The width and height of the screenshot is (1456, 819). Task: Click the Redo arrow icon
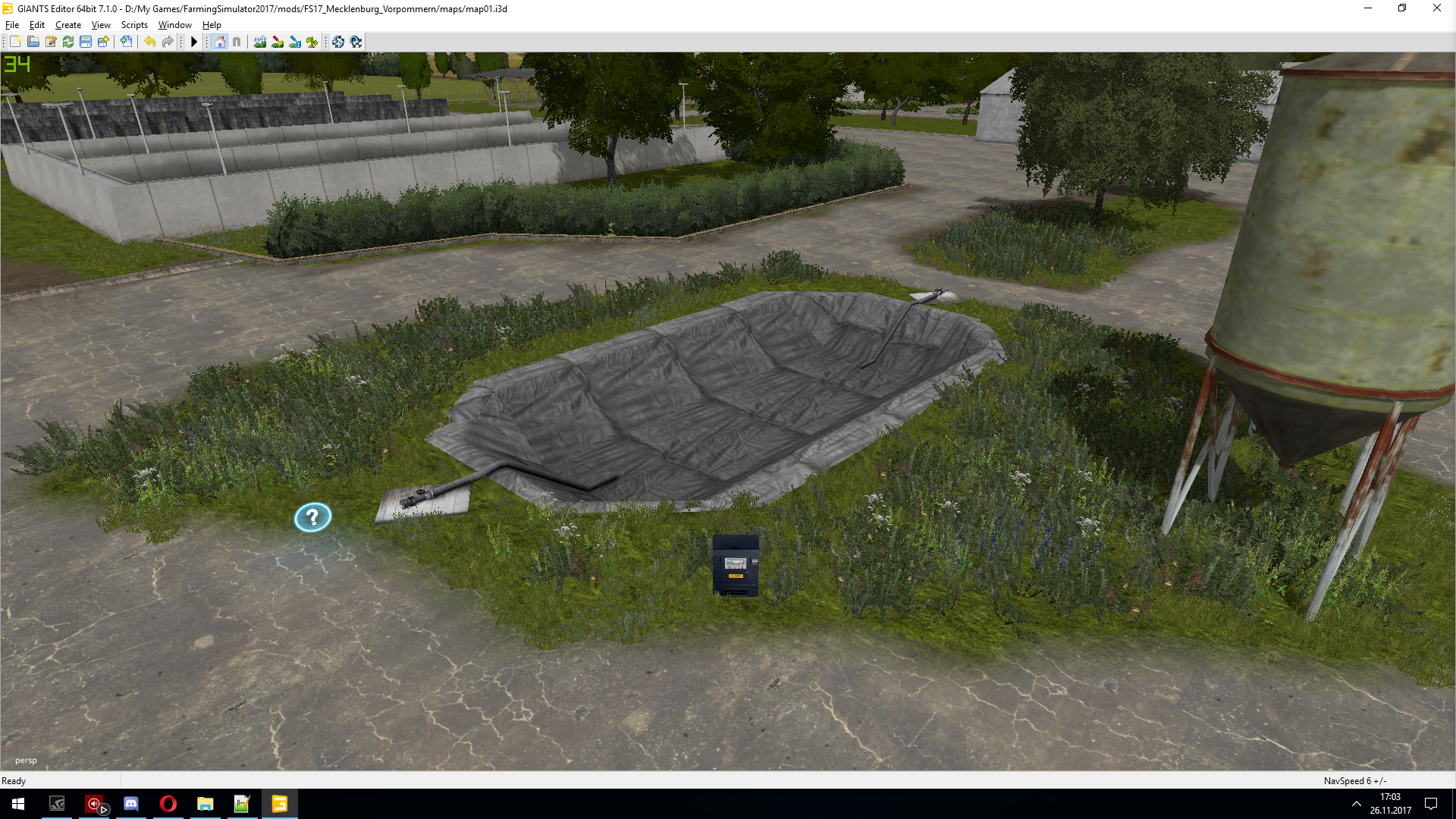pyautogui.click(x=168, y=42)
